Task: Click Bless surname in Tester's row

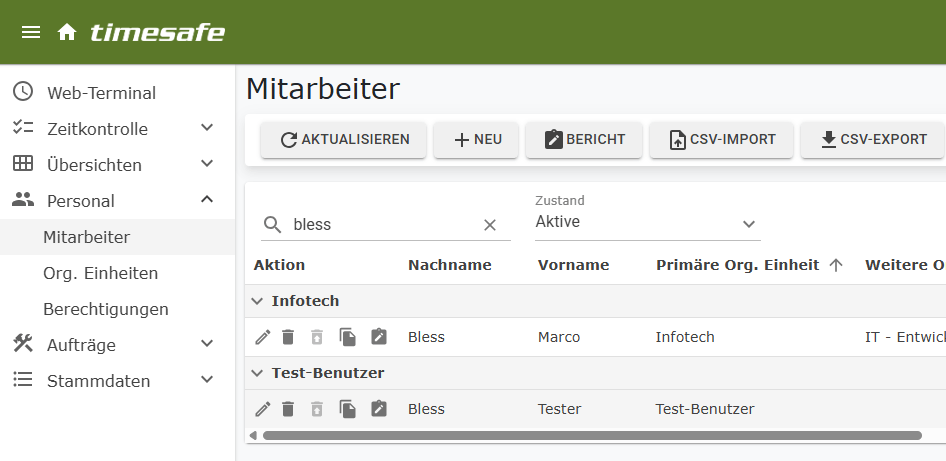Action: click(x=426, y=409)
